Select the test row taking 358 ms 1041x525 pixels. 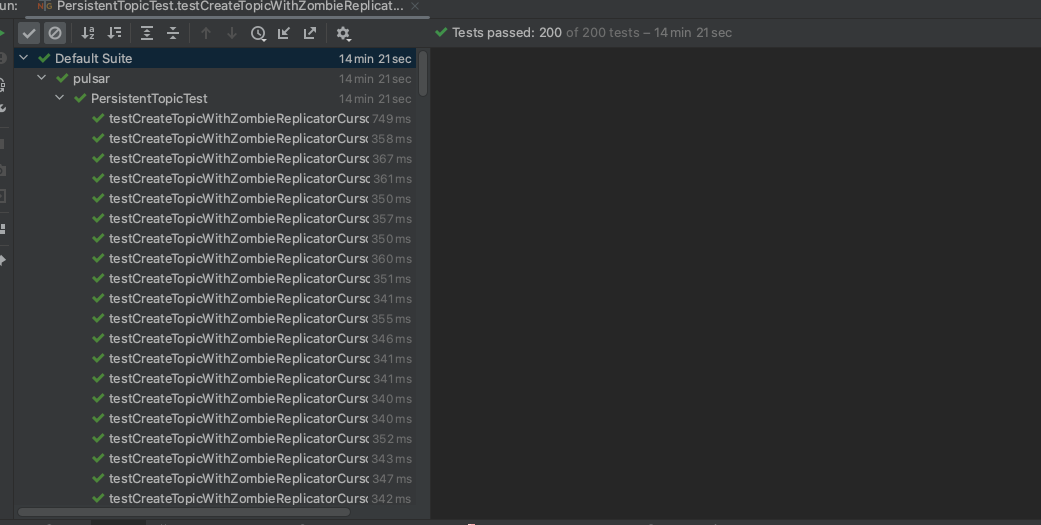click(x=215, y=138)
